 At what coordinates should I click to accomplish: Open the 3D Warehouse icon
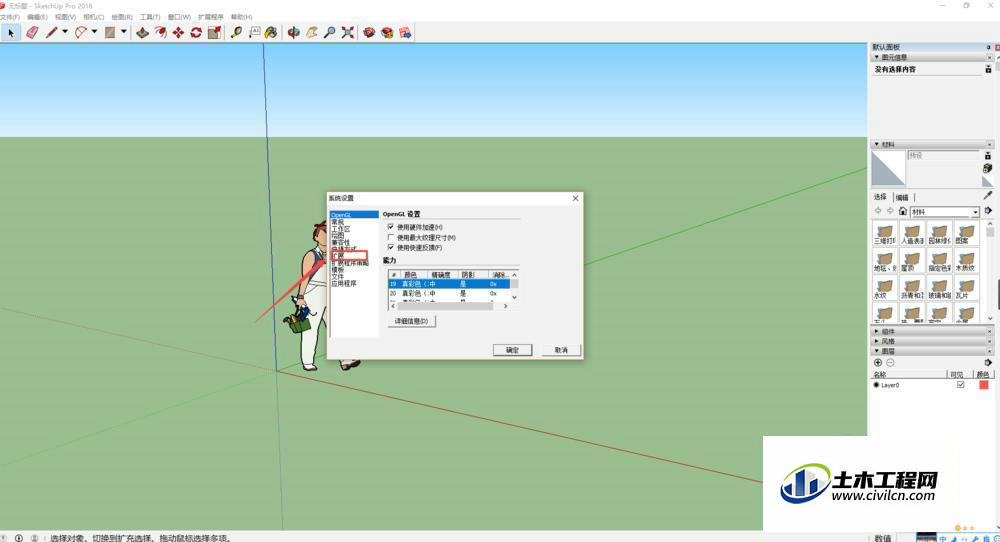(369, 33)
